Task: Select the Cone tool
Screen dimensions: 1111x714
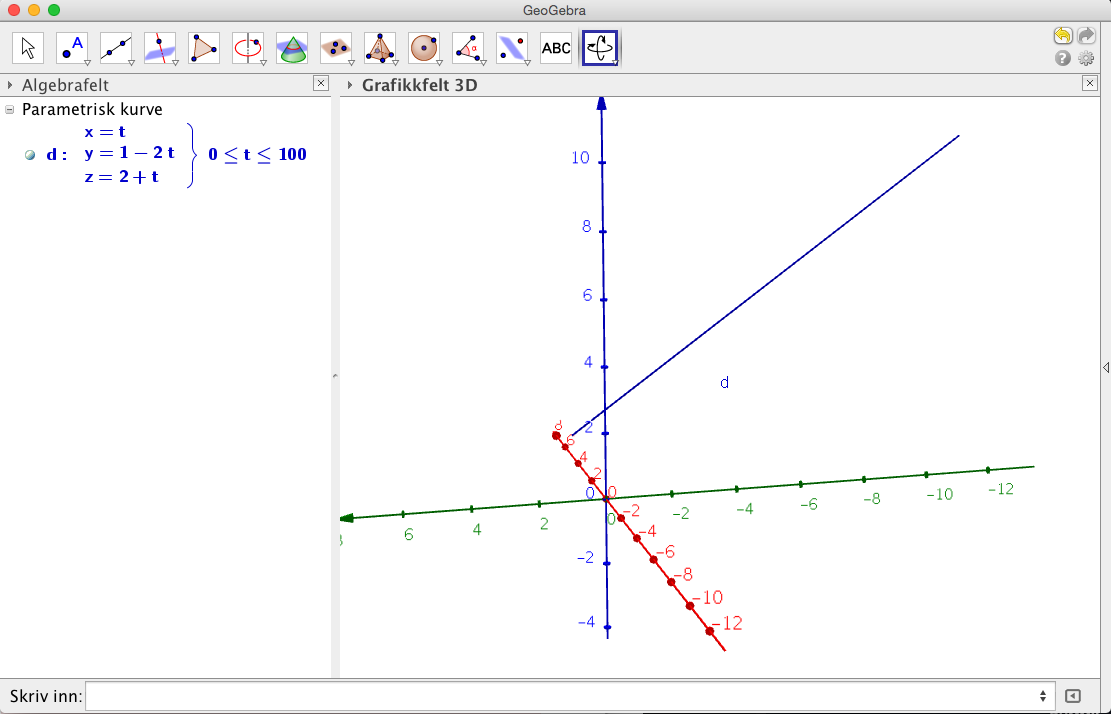Action: (291, 47)
